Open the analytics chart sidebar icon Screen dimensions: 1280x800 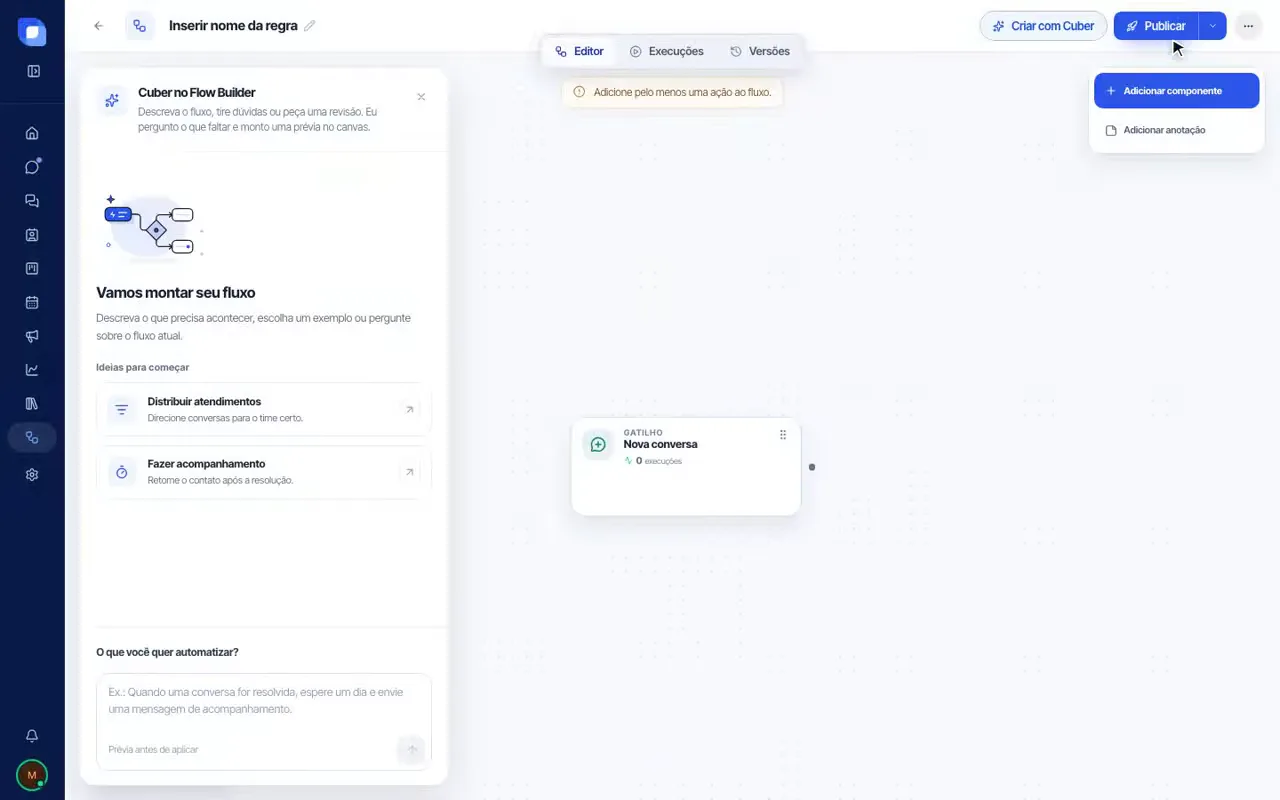click(32, 370)
